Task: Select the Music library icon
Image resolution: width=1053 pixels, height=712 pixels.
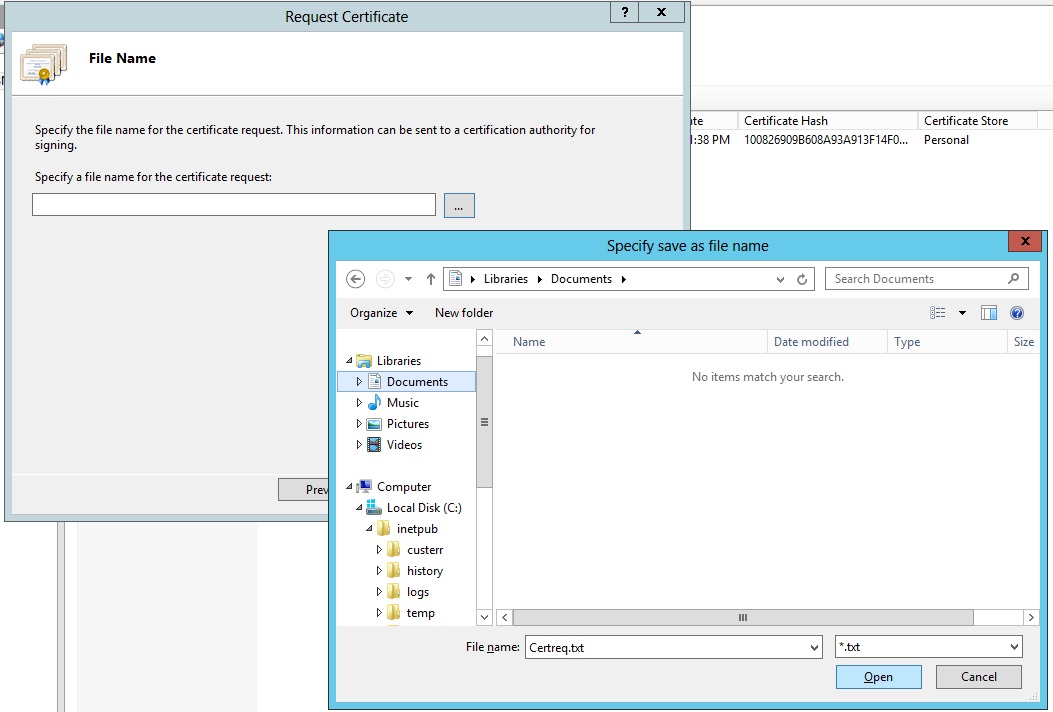Action: [x=374, y=403]
